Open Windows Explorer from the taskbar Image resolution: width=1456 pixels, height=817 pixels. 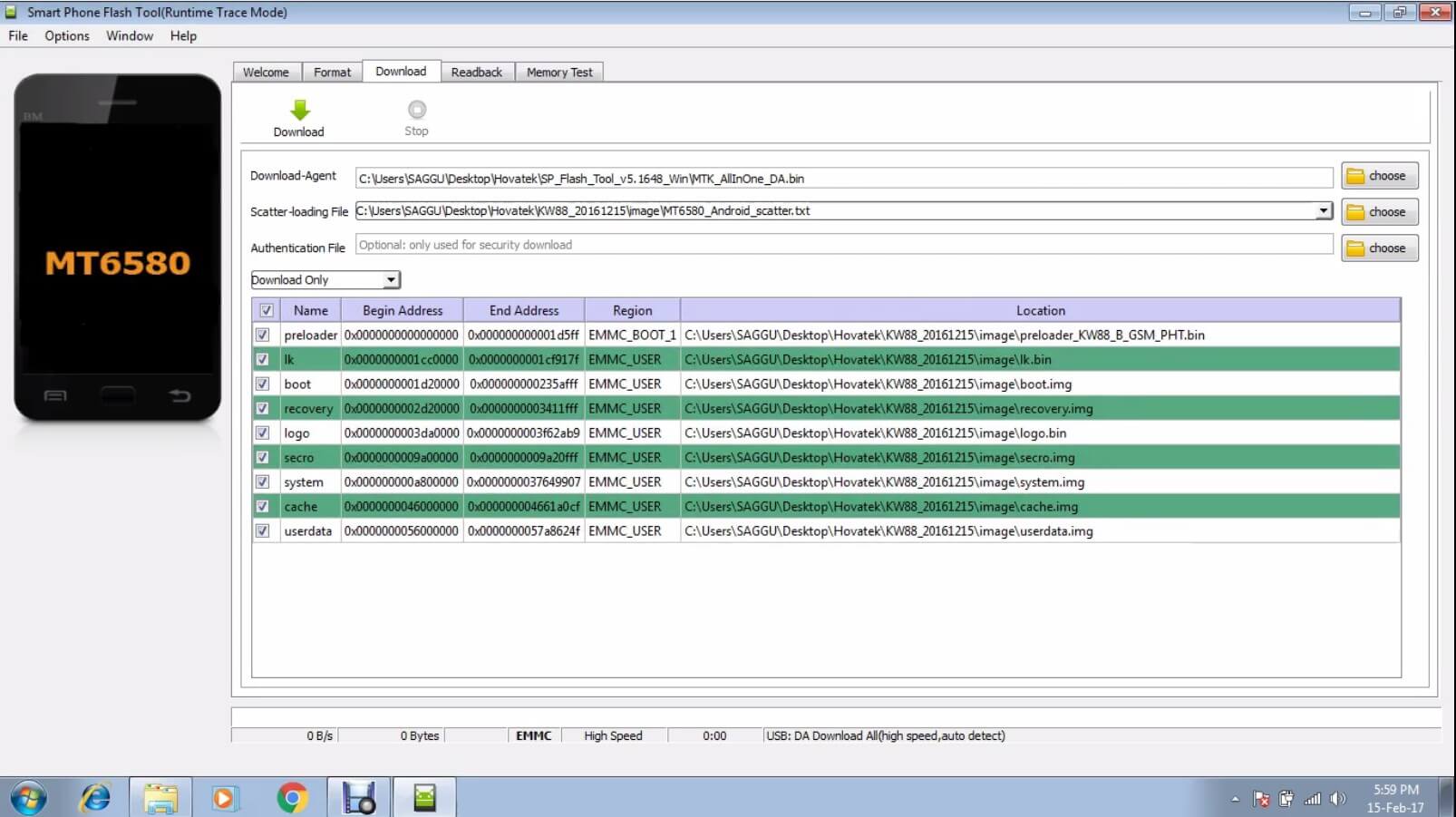[x=161, y=797]
